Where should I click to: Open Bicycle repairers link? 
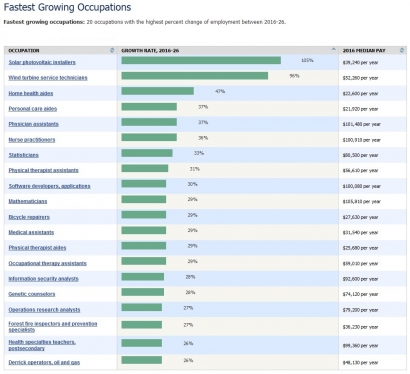29,217
